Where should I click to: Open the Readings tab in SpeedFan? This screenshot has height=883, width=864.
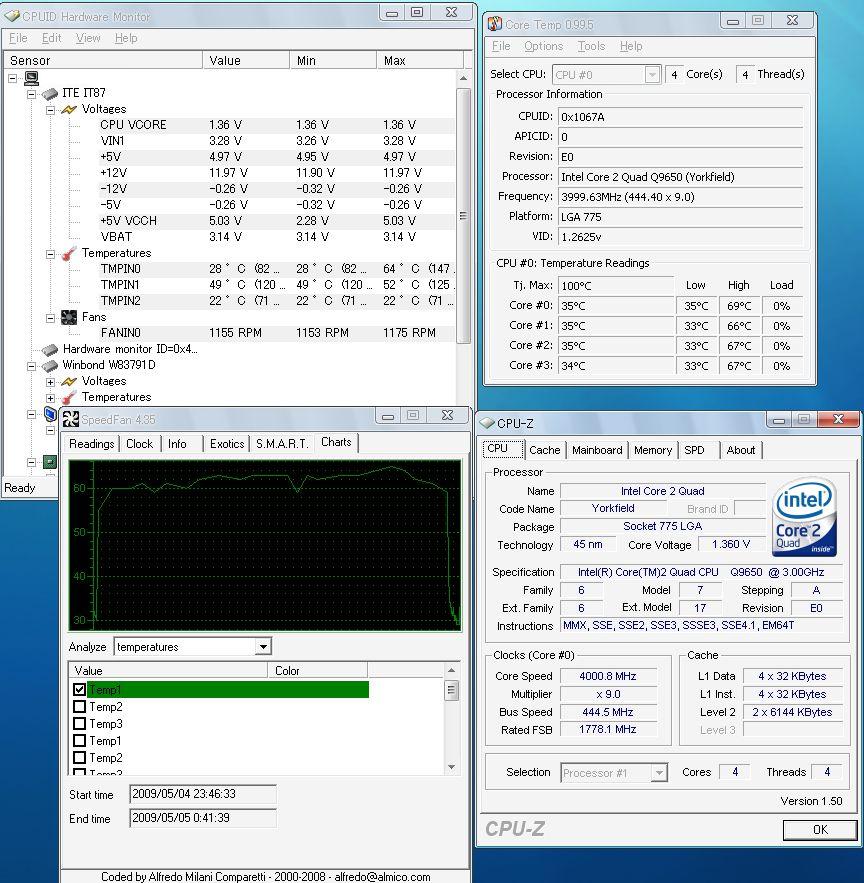pyautogui.click(x=92, y=444)
